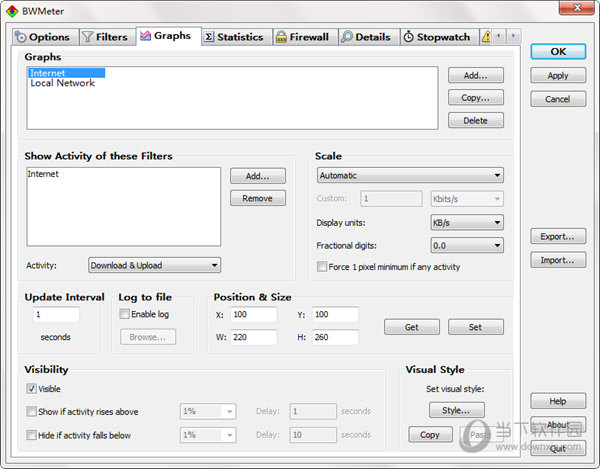Image resolution: width=600 pixels, height=469 pixels.
Task: Click the Cancel button
Action: pyautogui.click(x=558, y=99)
